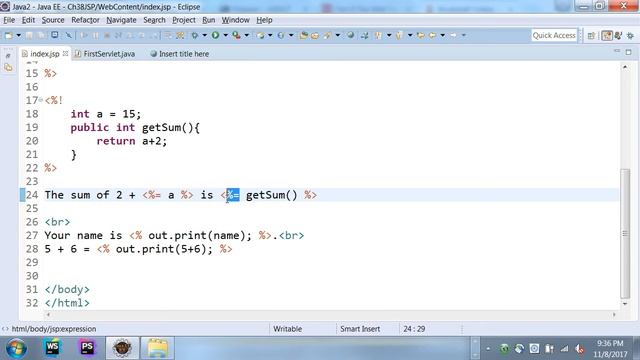The width and height of the screenshot is (640, 360).
Task: Click the Smart Insert status entry
Action: [x=360, y=329]
